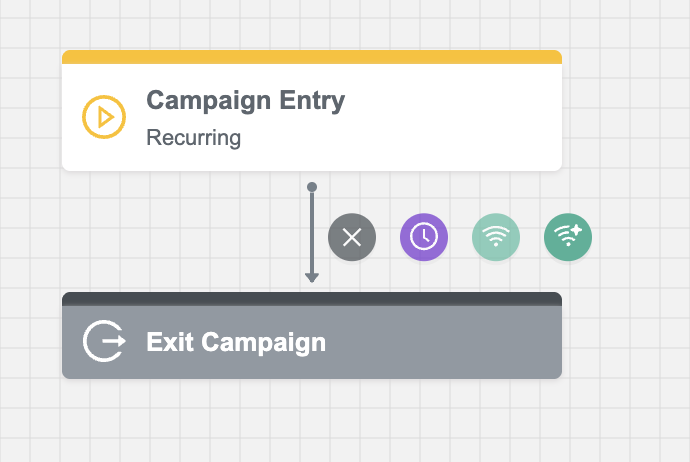
Task: Click the connector's starting dot below Campaign Entry
Action: pos(312,187)
